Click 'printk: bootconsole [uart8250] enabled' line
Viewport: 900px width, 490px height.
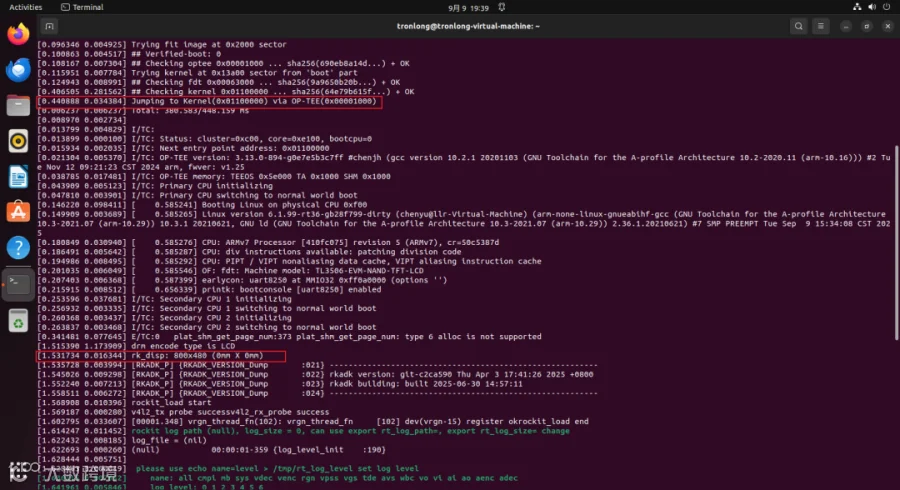pos(210,290)
